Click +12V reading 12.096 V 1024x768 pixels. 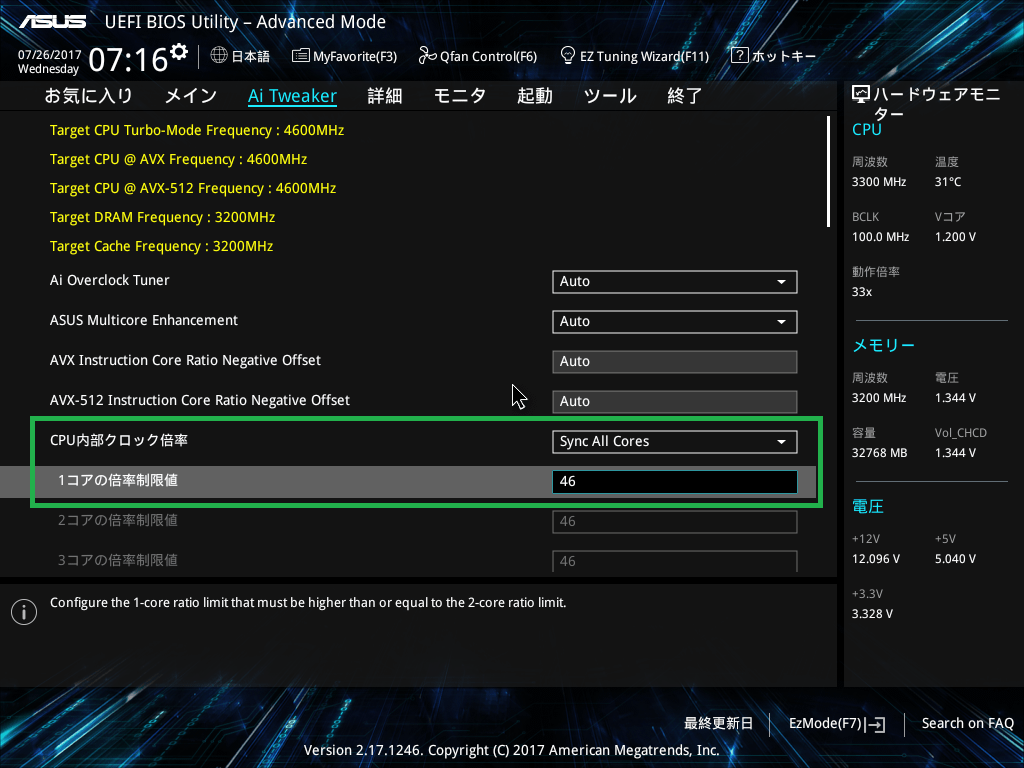click(876, 558)
